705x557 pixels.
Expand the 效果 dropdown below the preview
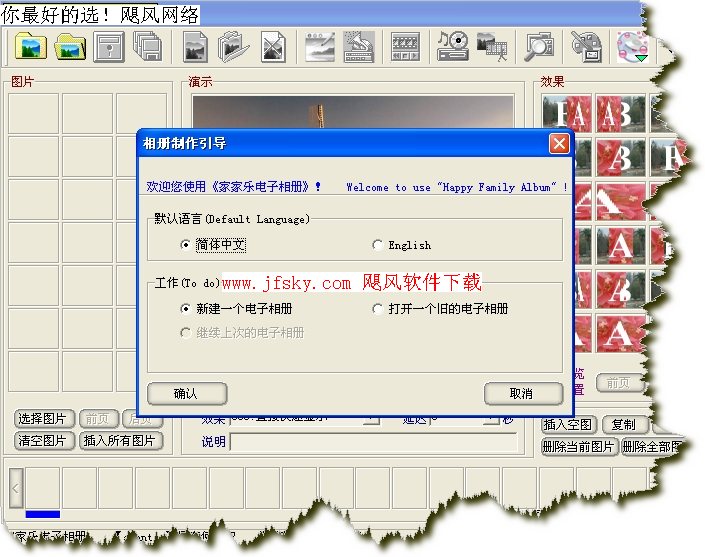(x=371, y=420)
